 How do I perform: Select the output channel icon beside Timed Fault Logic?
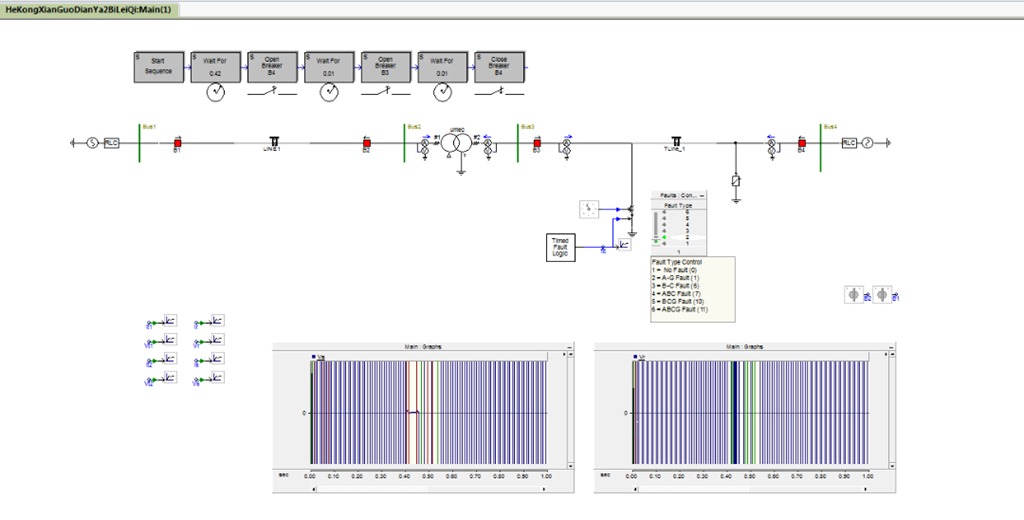pyautogui.click(x=624, y=245)
